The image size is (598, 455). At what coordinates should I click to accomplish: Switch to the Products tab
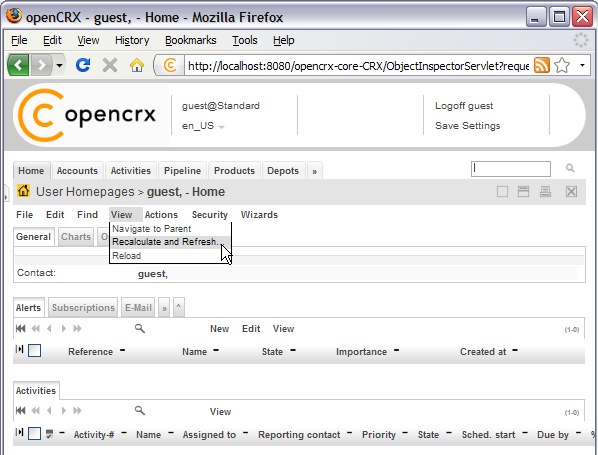pos(234,170)
